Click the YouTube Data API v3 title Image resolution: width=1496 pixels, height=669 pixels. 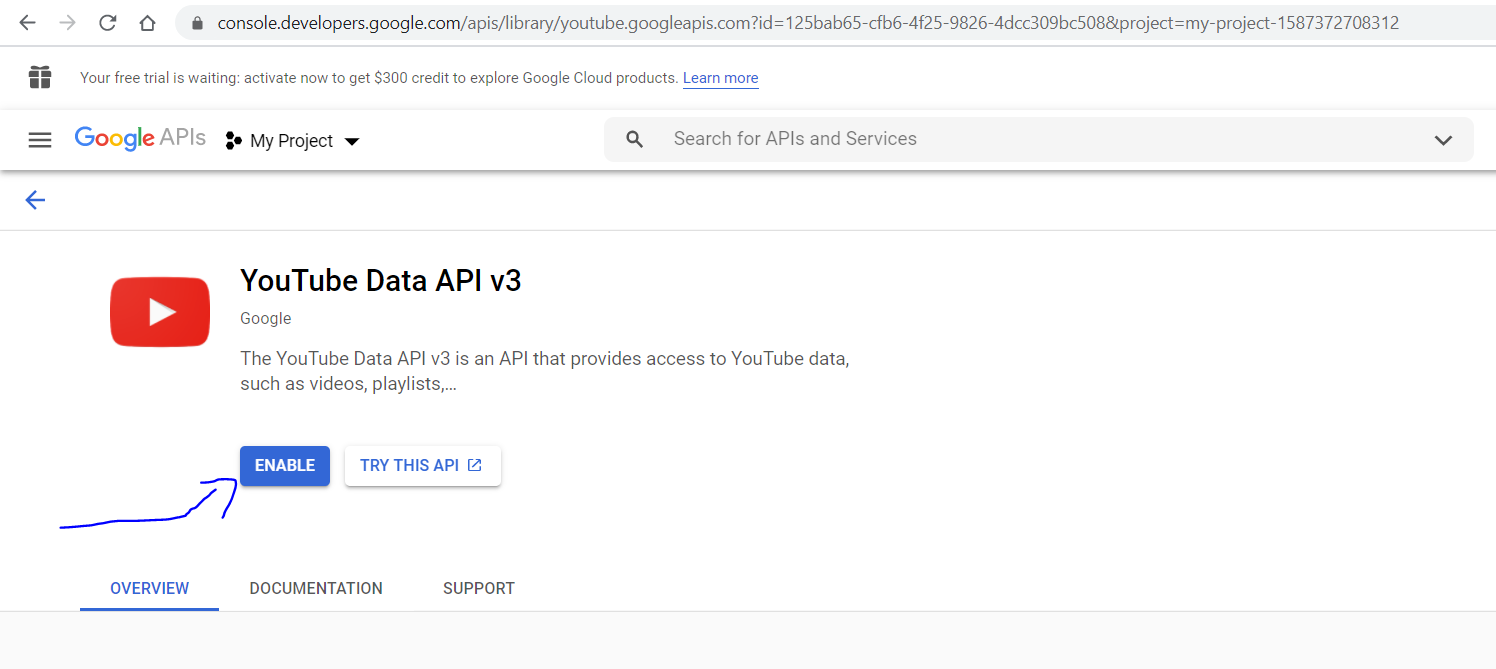click(381, 280)
